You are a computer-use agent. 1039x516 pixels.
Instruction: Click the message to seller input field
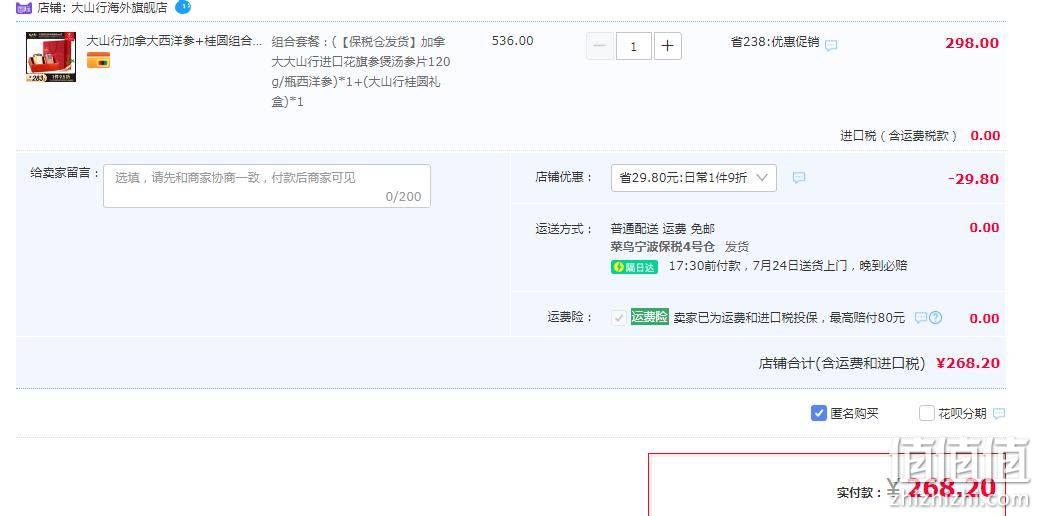coord(267,186)
